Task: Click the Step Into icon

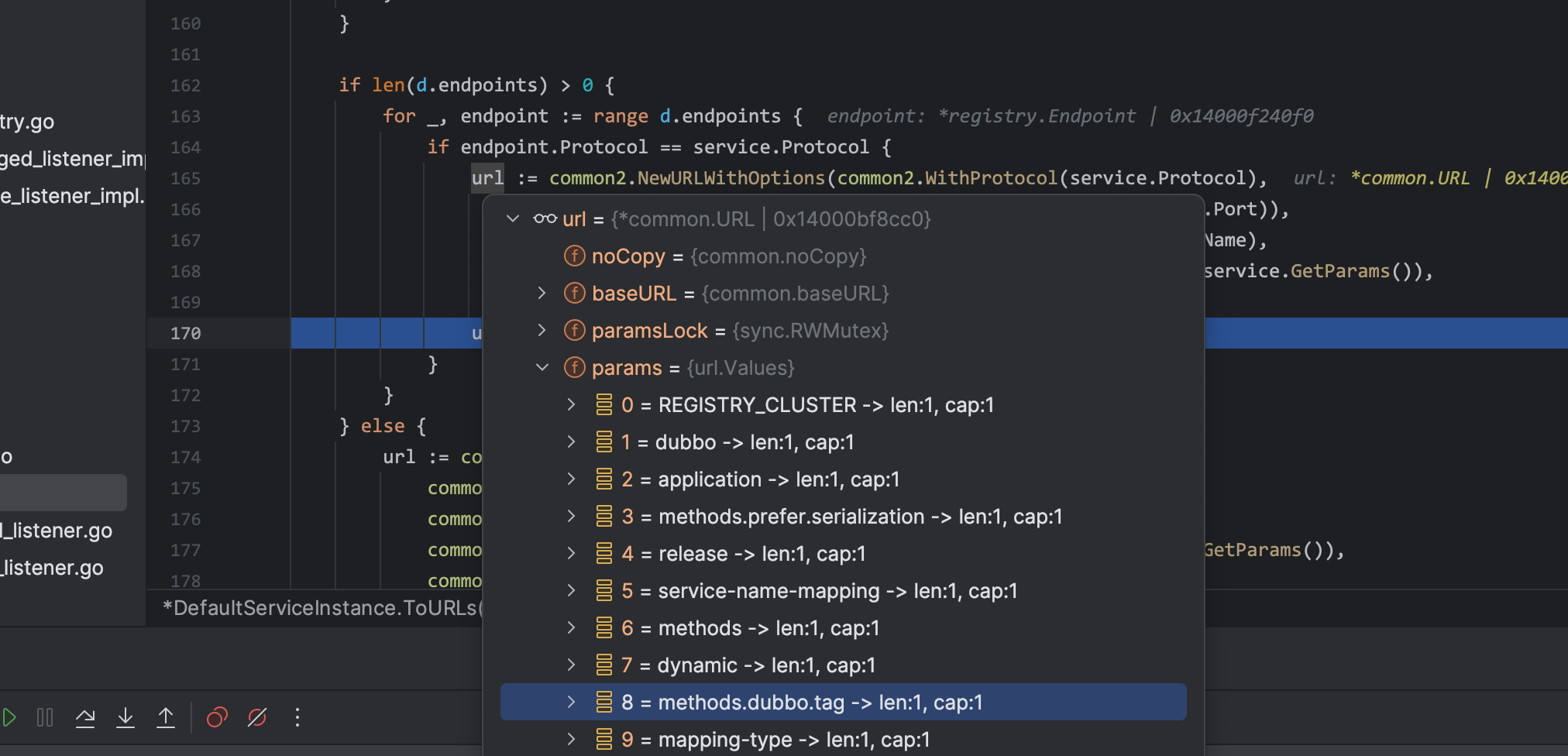Action: click(126, 717)
